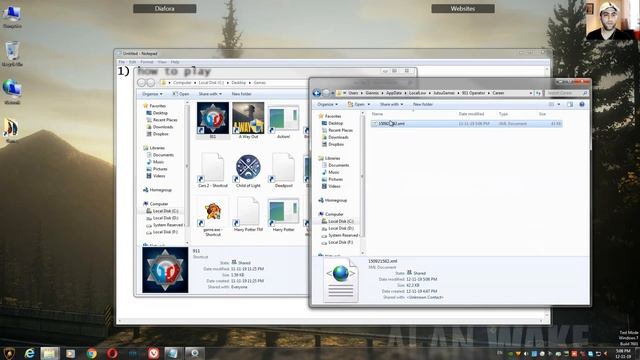
Task: Select Dropbox in the Career window sidebar
Action: 336,144
